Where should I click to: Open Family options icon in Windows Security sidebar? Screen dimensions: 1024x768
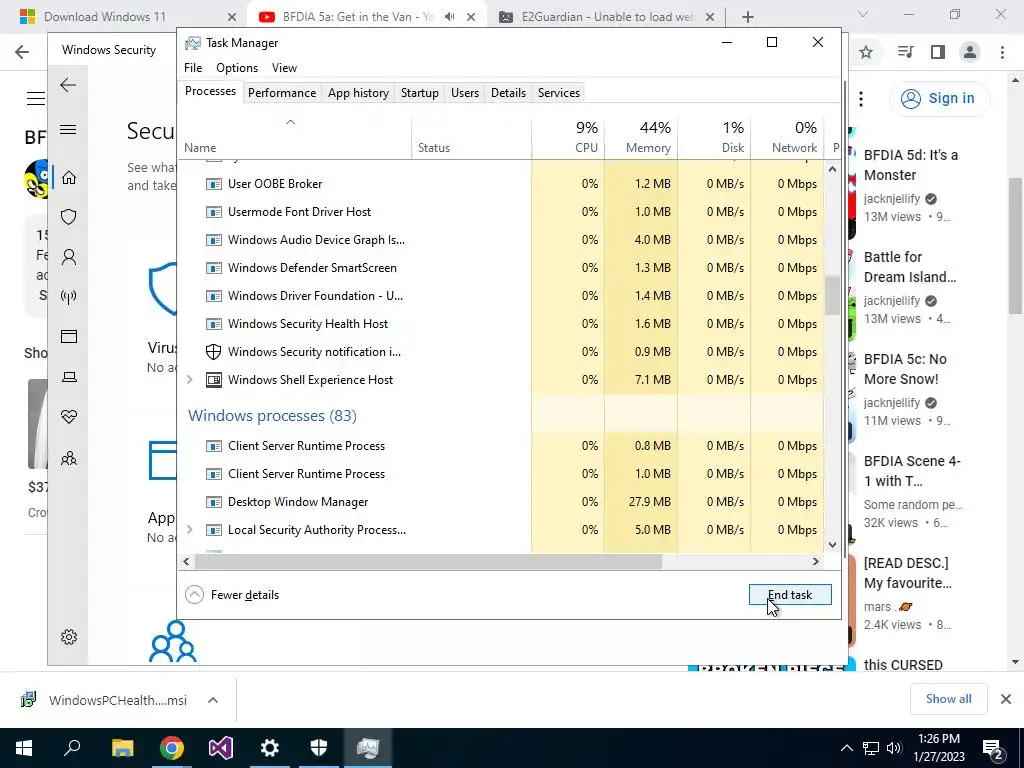[x=69, y=458]
